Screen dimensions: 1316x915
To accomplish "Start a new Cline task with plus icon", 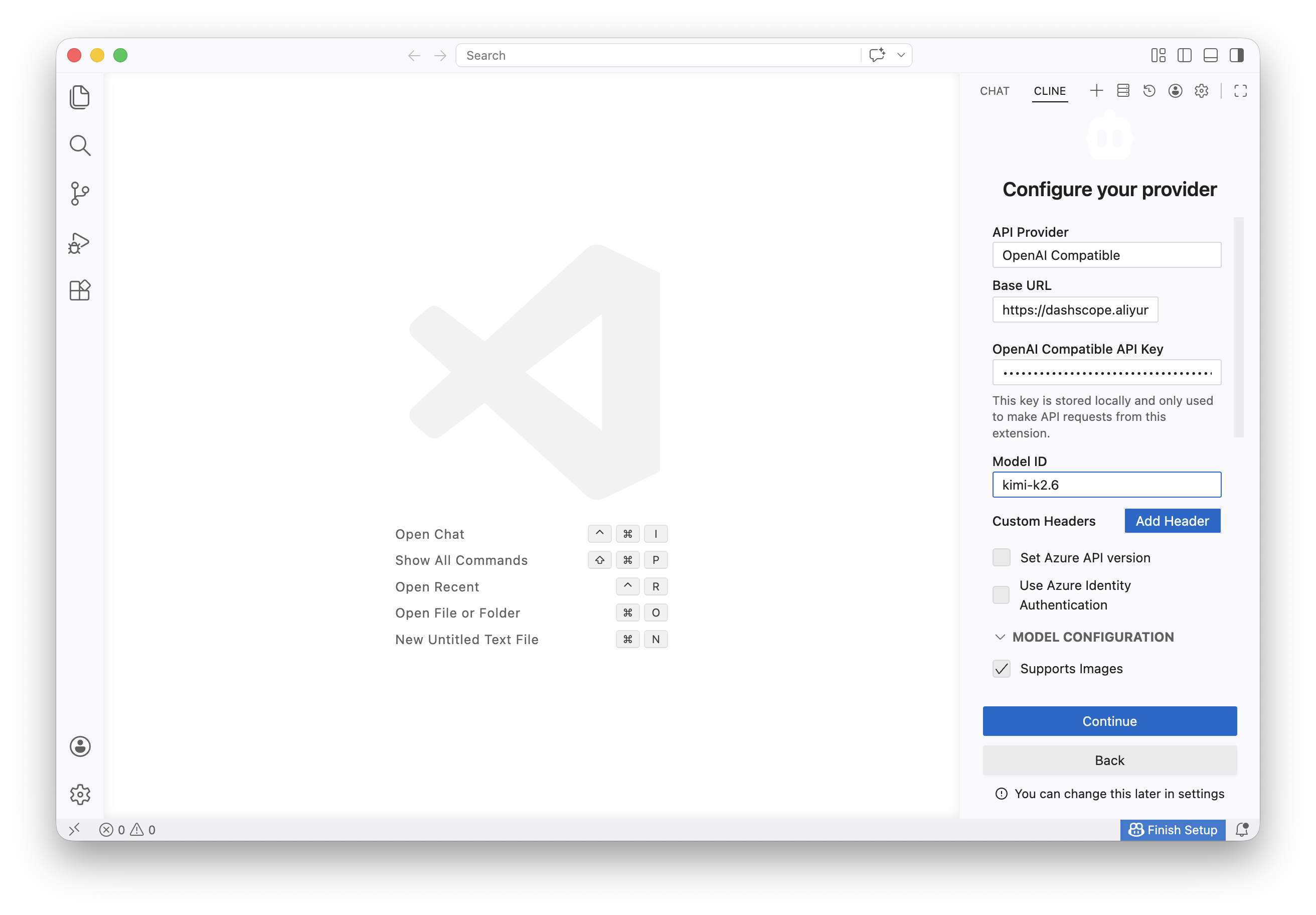I will [x=1096, y=91].
